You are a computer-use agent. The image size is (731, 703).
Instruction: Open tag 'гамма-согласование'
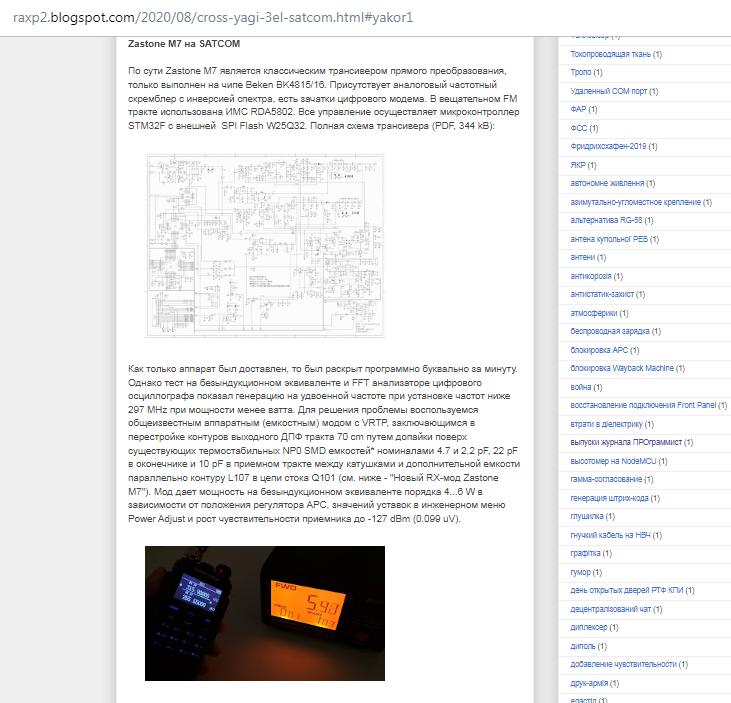(606, 479)
